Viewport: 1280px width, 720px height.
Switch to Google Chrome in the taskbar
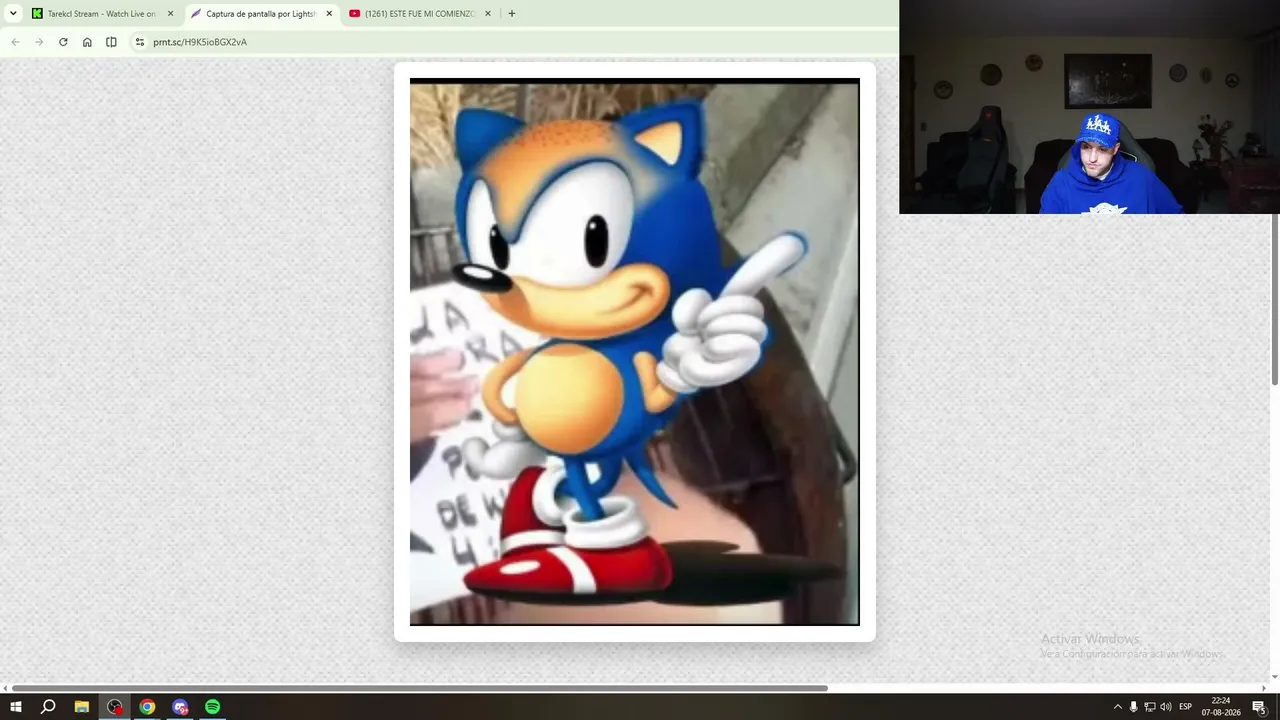[148, 707]
